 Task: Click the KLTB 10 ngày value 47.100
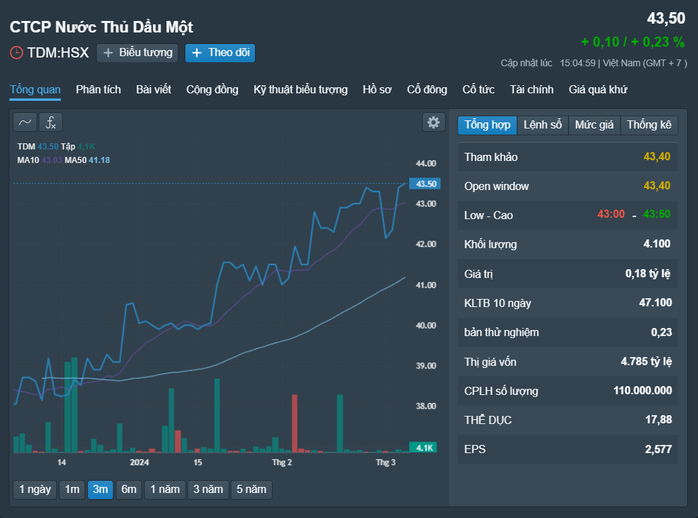coord(655,303)
